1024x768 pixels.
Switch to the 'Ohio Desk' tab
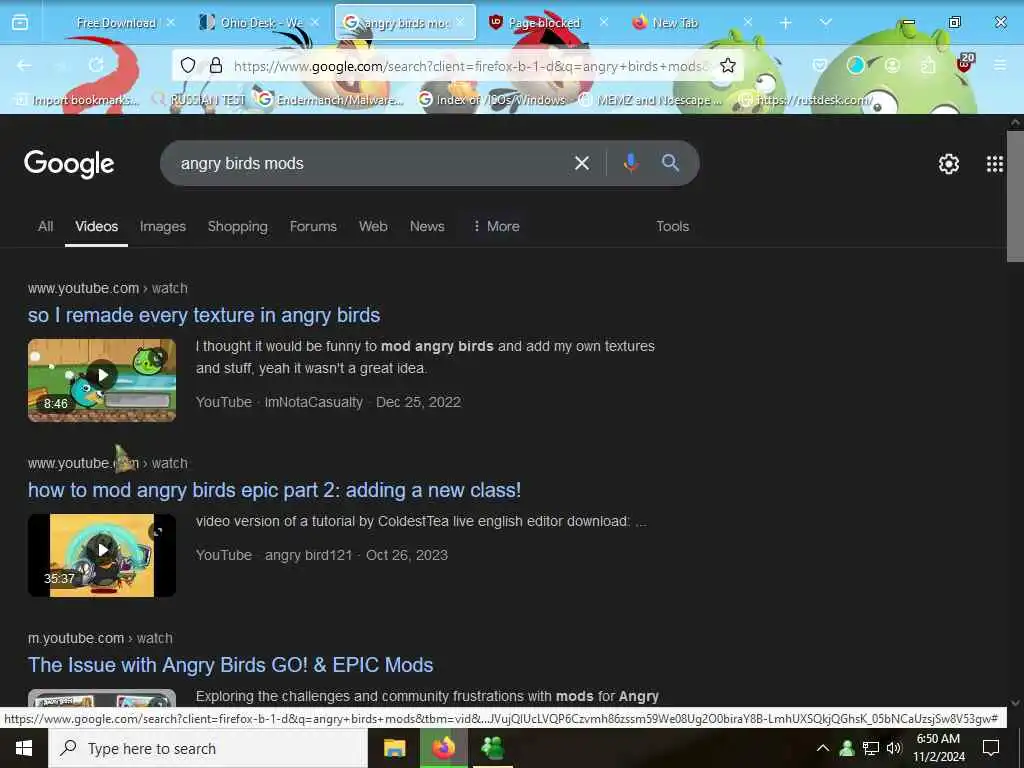click(x=261, y=23)
